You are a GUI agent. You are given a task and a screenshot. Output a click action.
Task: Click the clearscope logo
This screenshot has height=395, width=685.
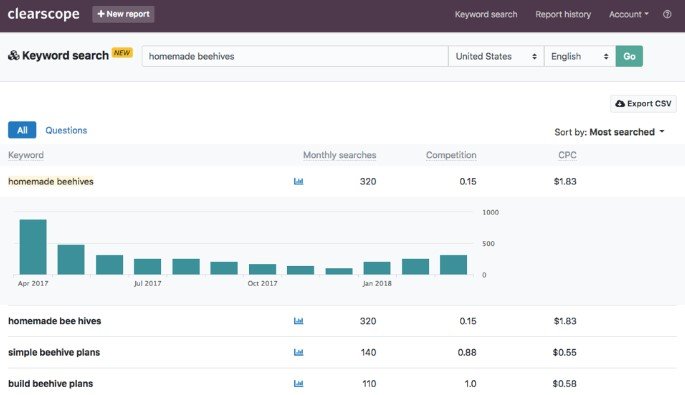(43, 14)
